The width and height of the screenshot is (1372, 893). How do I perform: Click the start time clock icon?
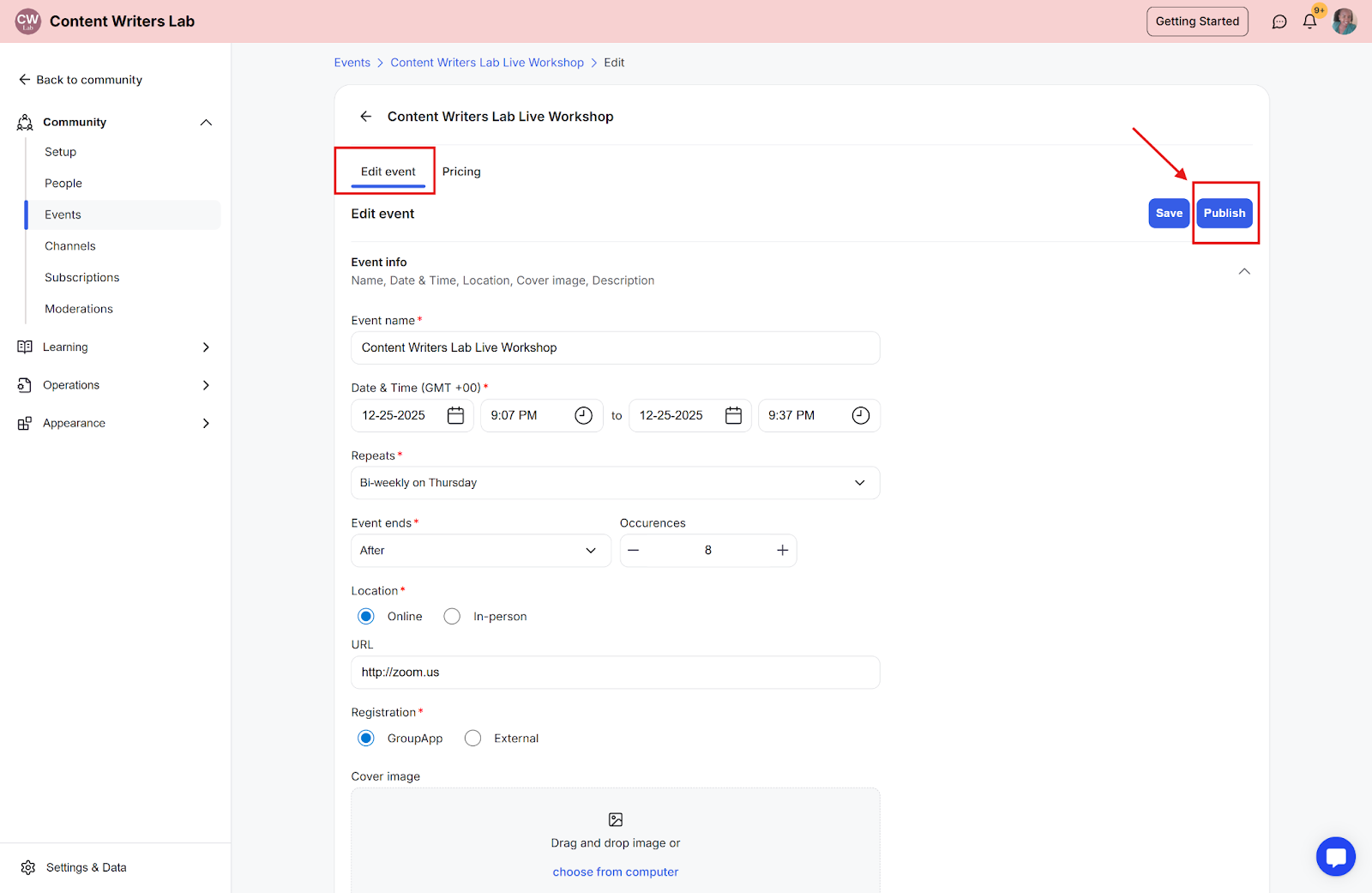(583, 415)
